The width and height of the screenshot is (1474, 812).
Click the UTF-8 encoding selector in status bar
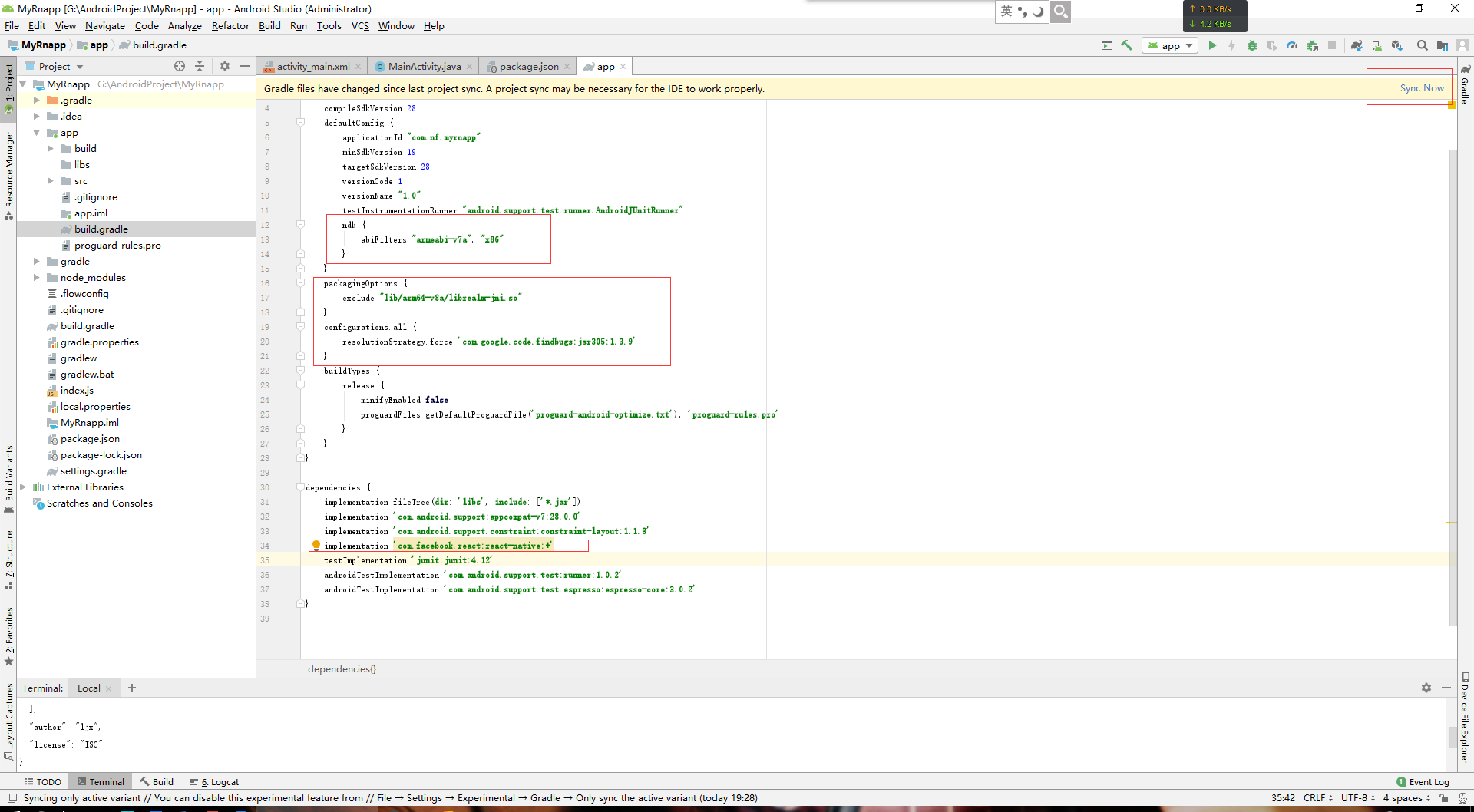tap(1357, 798)
